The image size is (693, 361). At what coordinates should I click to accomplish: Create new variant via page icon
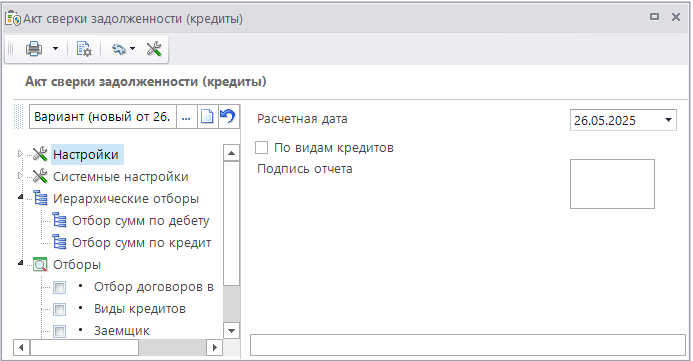pos(207,117)
